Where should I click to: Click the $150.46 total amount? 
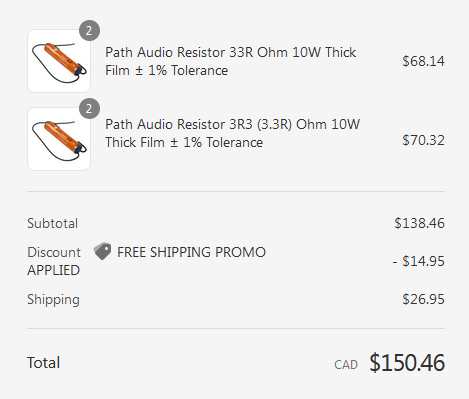click(407, 363)
